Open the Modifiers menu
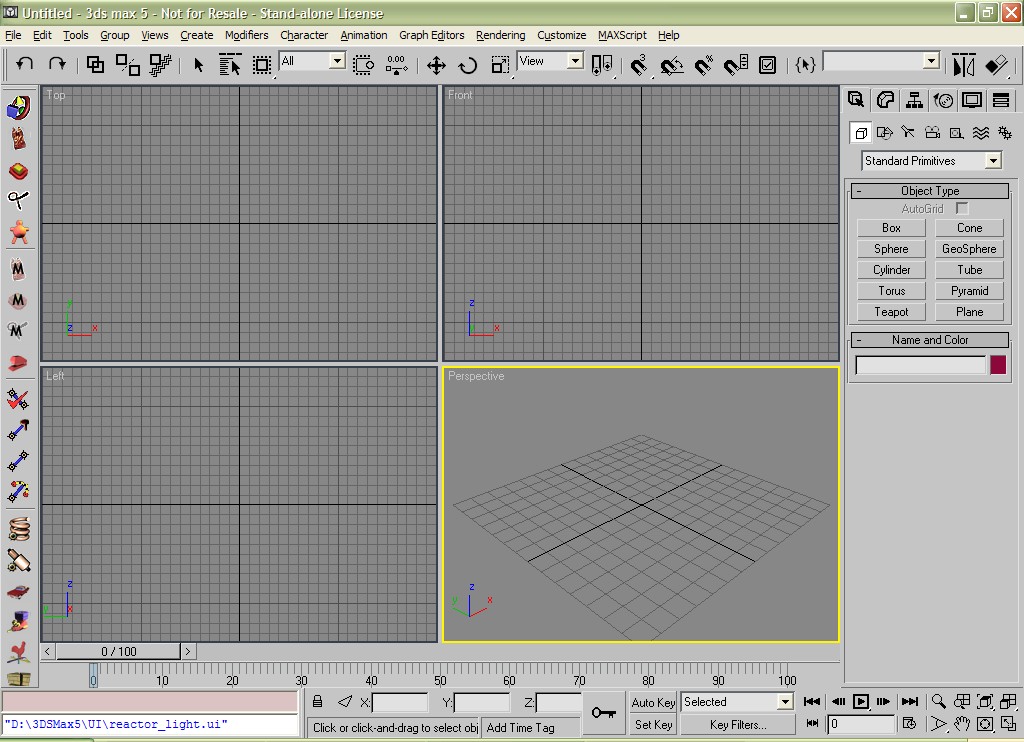Viewport: 1024px width, 742px height. coord(246,35)
